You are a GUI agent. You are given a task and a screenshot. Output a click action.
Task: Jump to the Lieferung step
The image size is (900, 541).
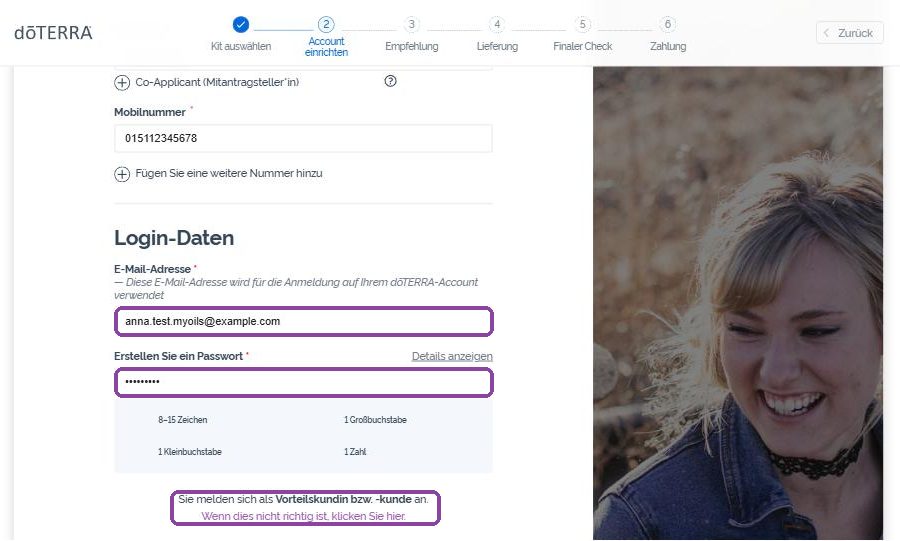497,46
